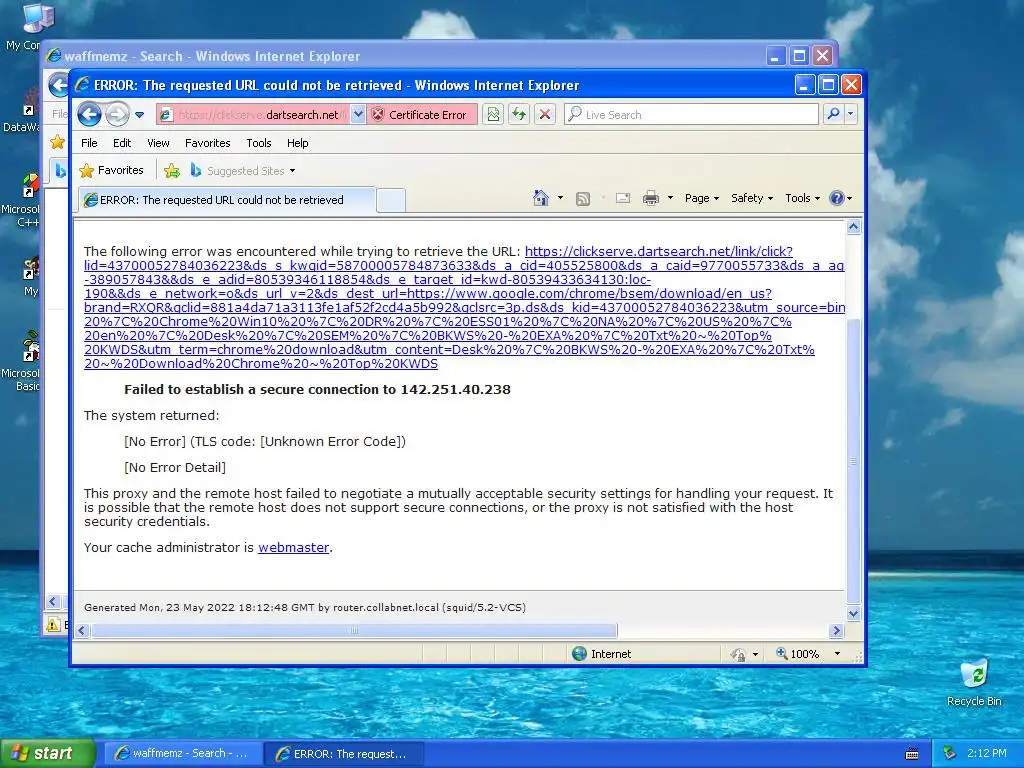Click the keyboard icon in system tray
The image size is (1024, 768).
[x=912, y=754]
